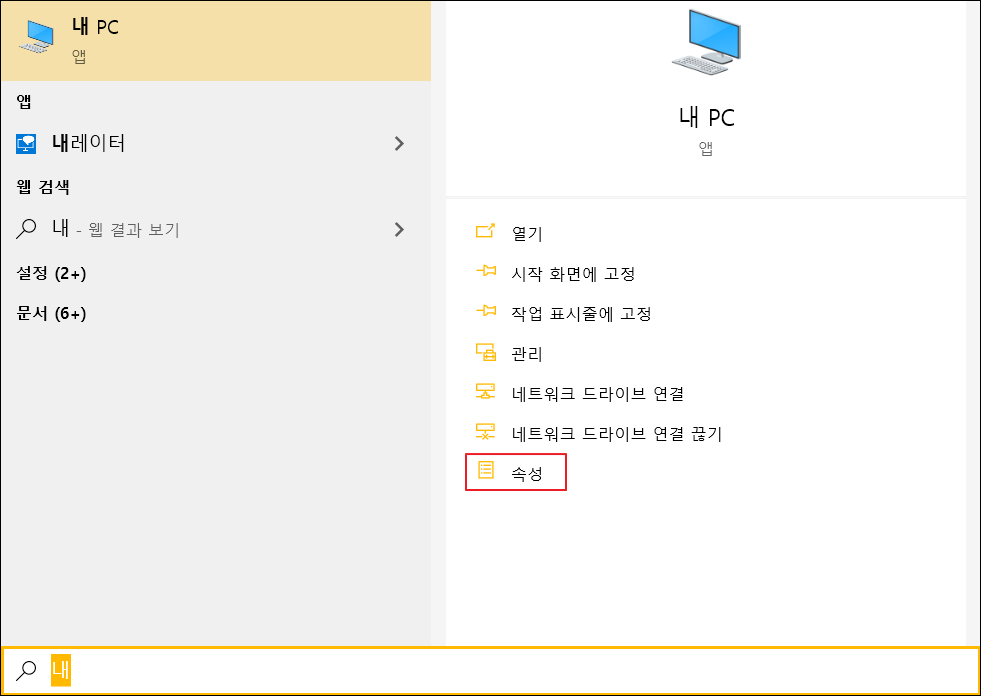Select the 내 PC best match result
The image size is (981, 696).
click(216, 41)
